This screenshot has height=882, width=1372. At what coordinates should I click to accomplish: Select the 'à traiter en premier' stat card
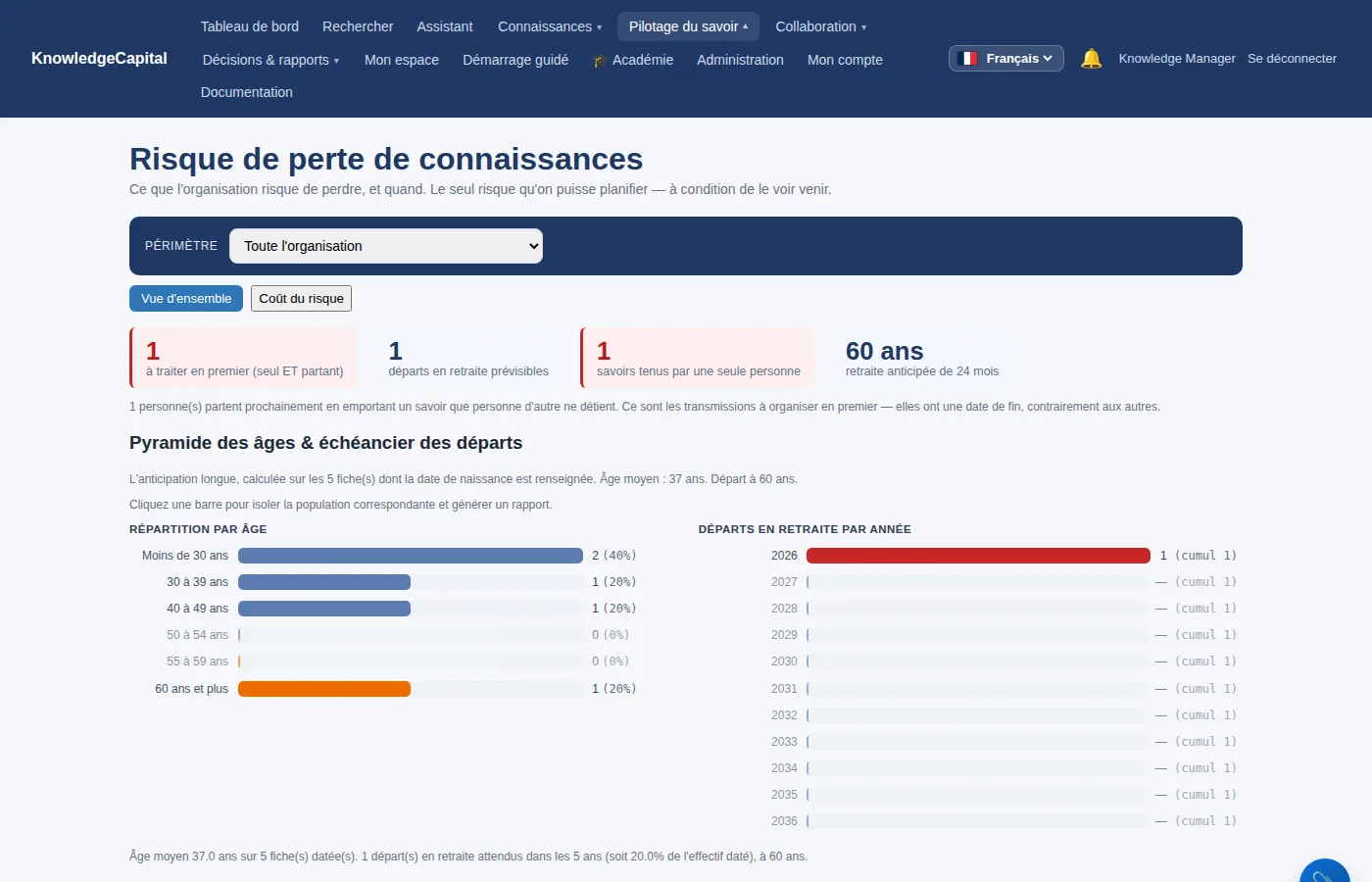[244, 358]
